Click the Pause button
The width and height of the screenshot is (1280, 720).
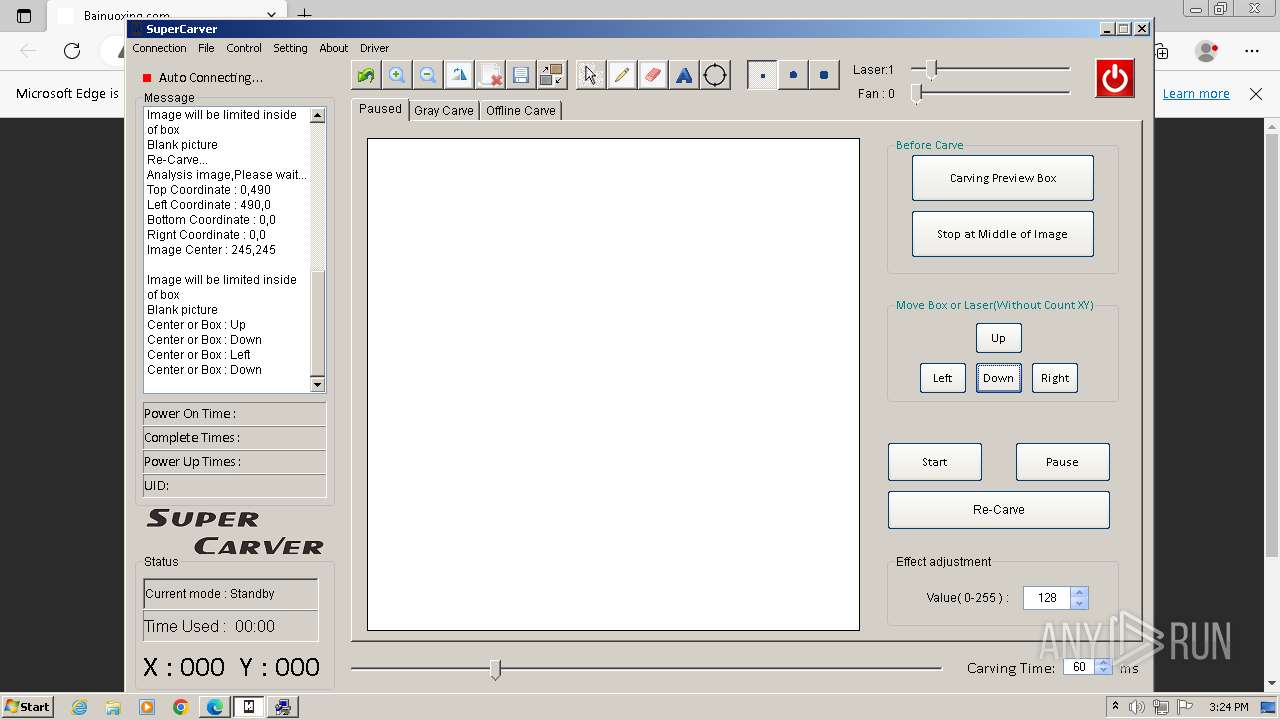pos(1062,462)
